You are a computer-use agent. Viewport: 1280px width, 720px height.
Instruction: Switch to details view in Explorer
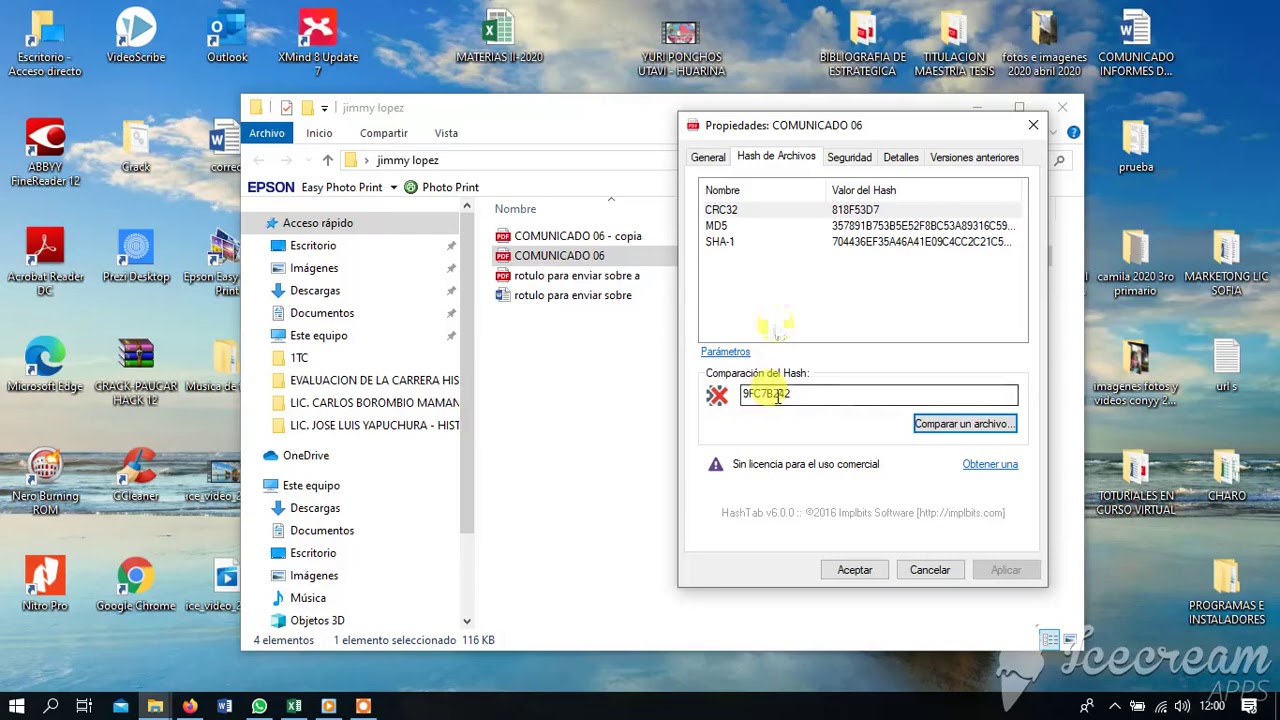pyautogui.click(x=1050, y=640)
